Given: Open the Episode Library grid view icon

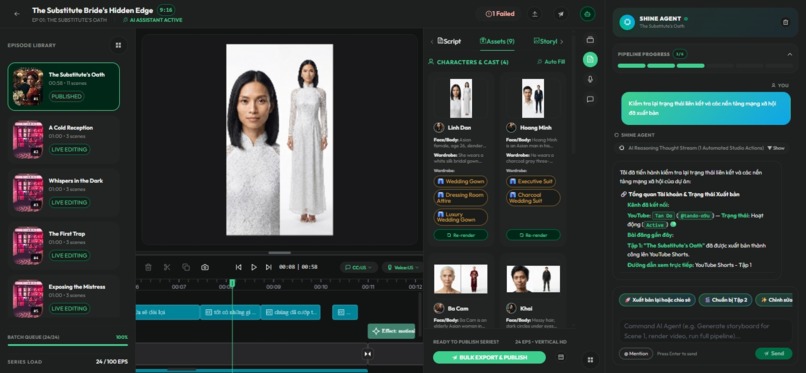Looking at the screenshot, I should coord(118,45).
